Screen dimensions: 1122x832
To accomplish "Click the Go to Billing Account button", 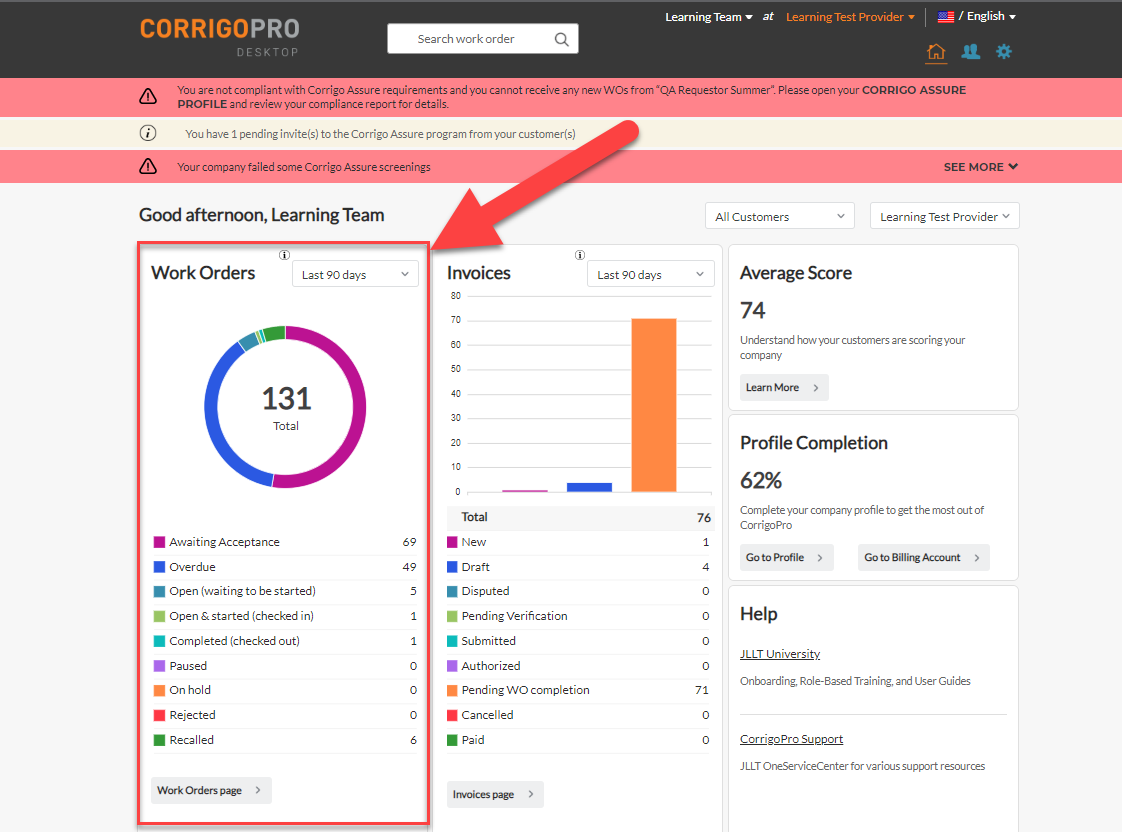I will [922, 558].
